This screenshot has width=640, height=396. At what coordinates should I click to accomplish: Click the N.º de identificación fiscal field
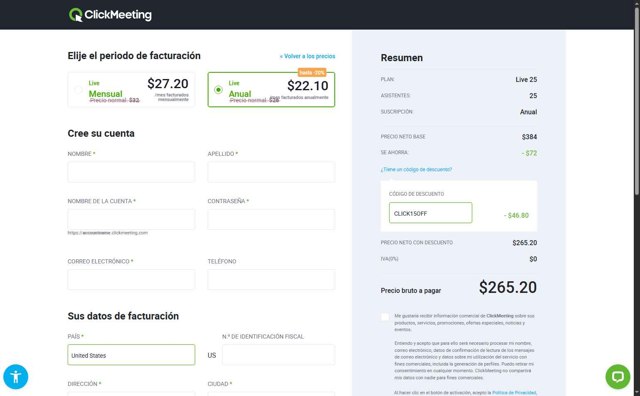[278, 355]
